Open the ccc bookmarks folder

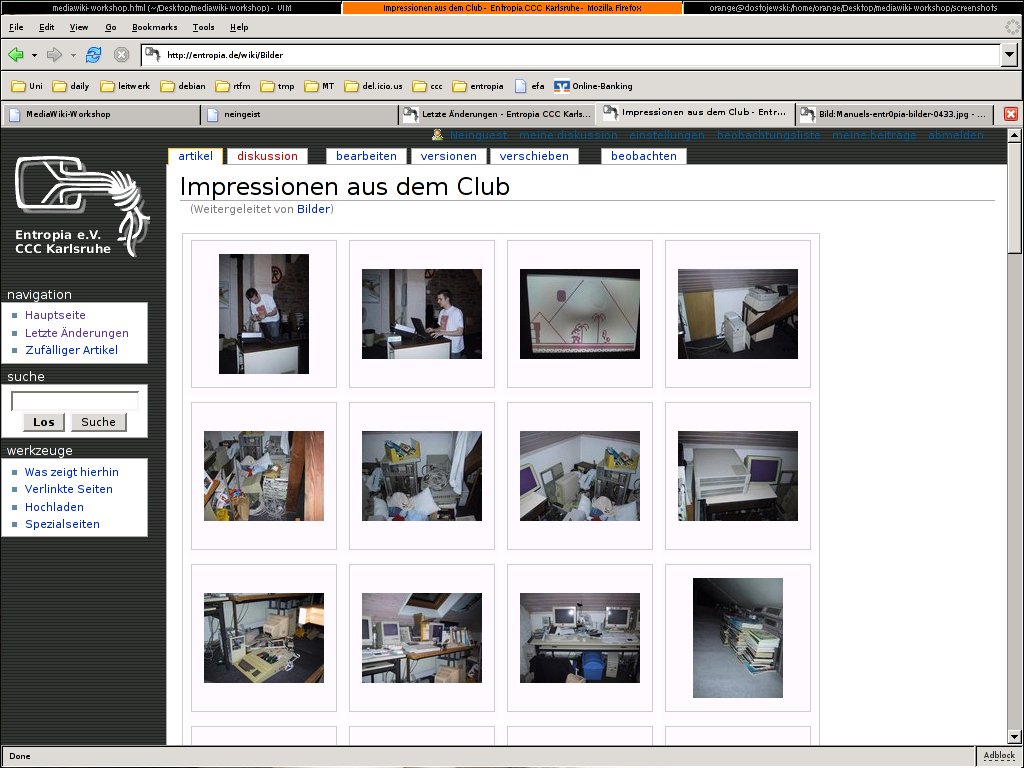pos(427,86)
